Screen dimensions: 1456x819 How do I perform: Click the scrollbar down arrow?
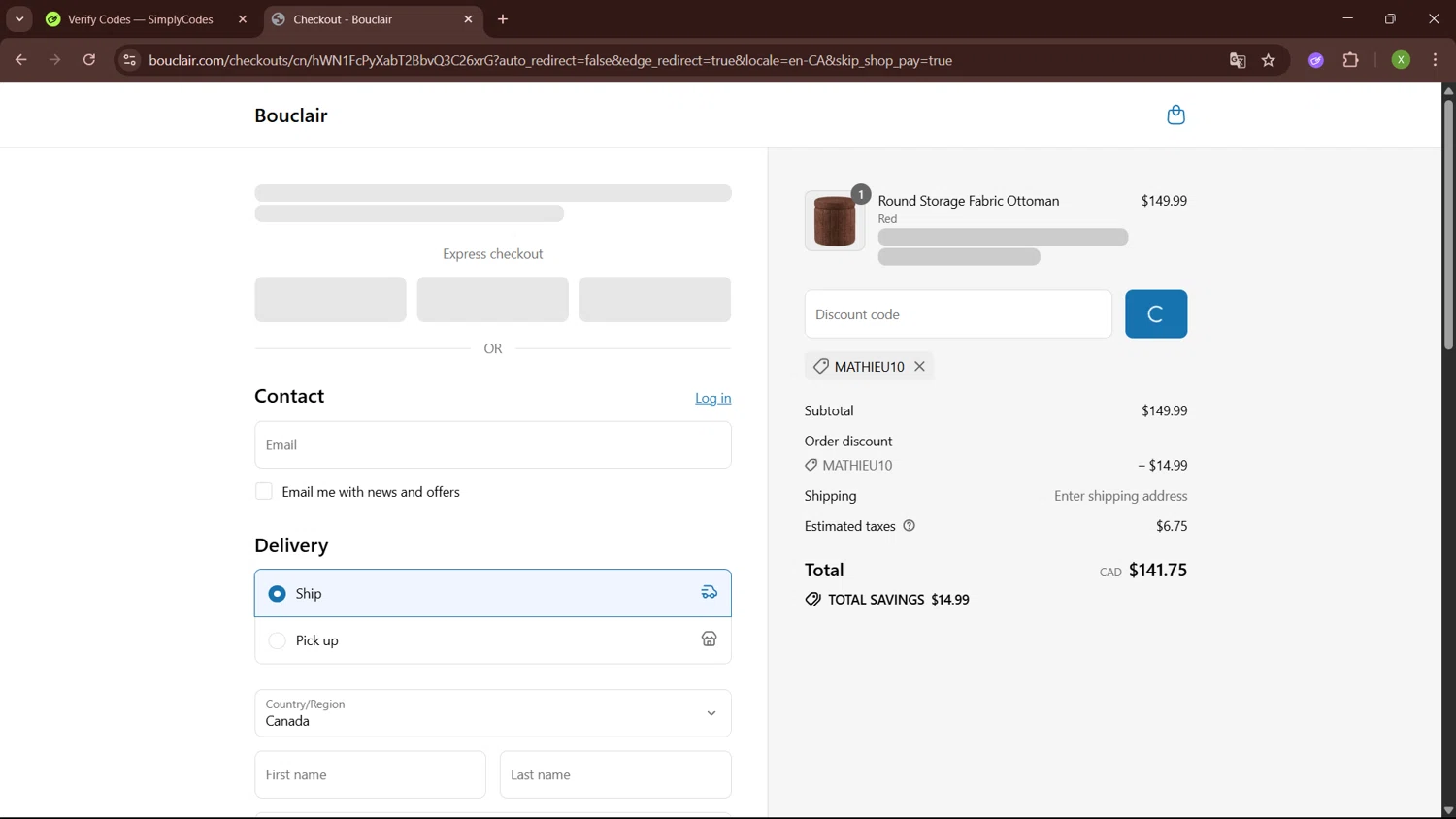pos(1448,811)
